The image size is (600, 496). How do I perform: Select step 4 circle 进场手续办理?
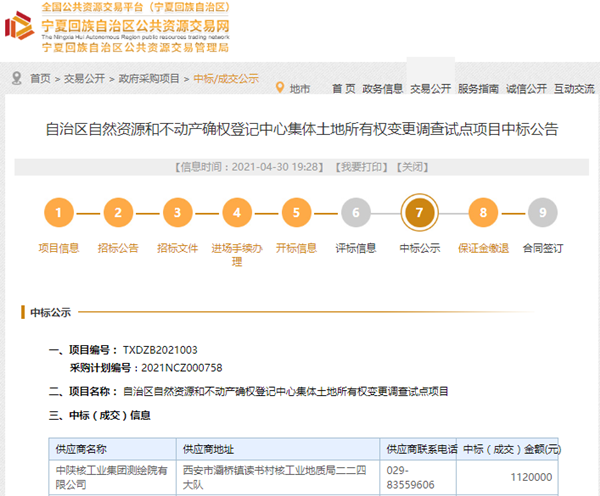point(236,212)
